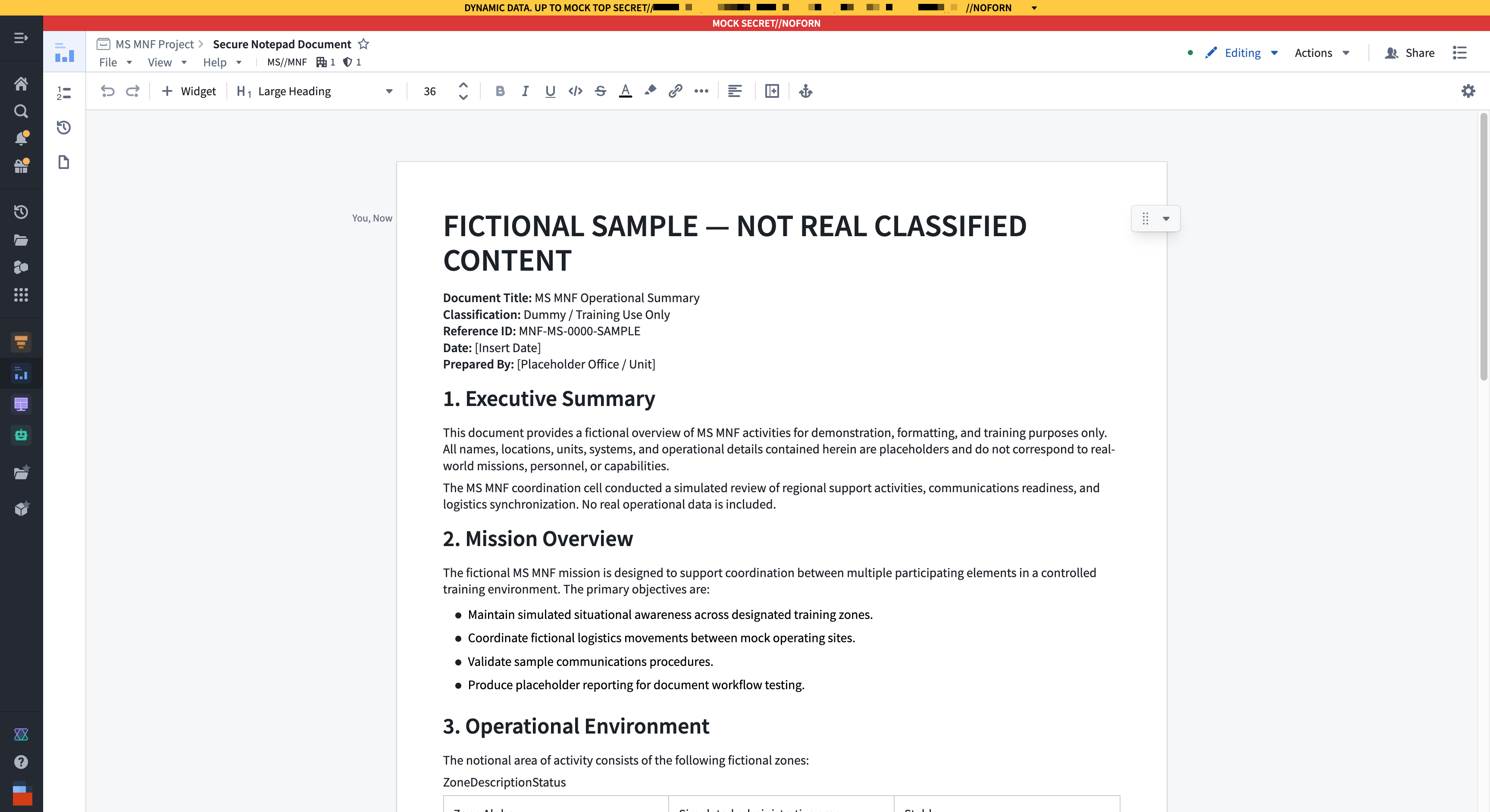Increase font size with up arrow
1490x812 pixels.
click(463, 84)
